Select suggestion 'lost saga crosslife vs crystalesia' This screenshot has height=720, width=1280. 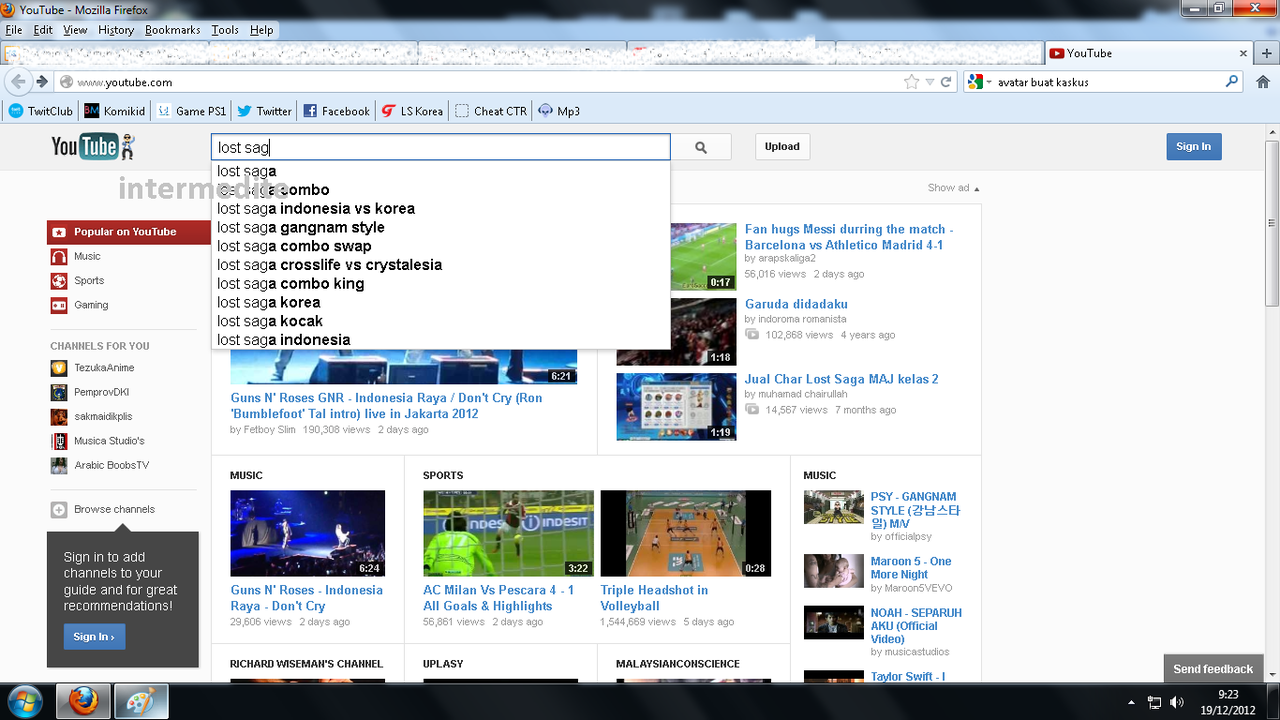440,265
